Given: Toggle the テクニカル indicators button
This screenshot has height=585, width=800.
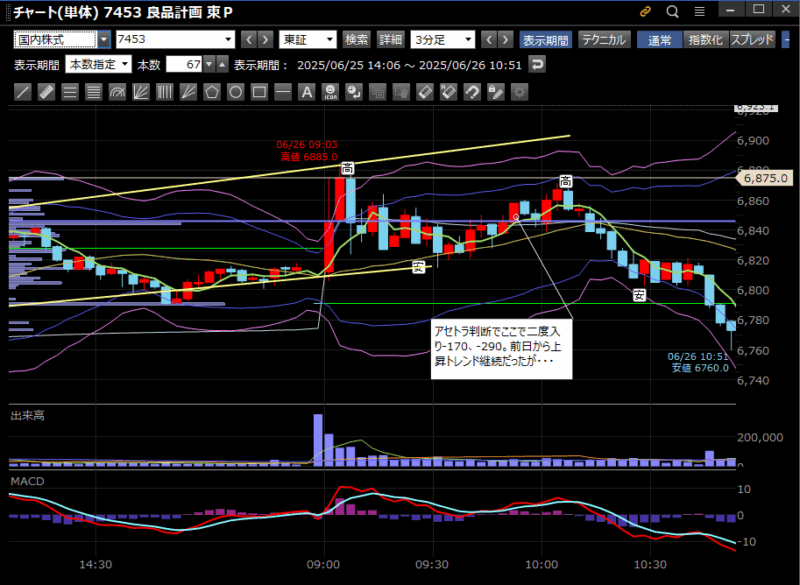Looking at the screenshot, I should pos(605,39).
